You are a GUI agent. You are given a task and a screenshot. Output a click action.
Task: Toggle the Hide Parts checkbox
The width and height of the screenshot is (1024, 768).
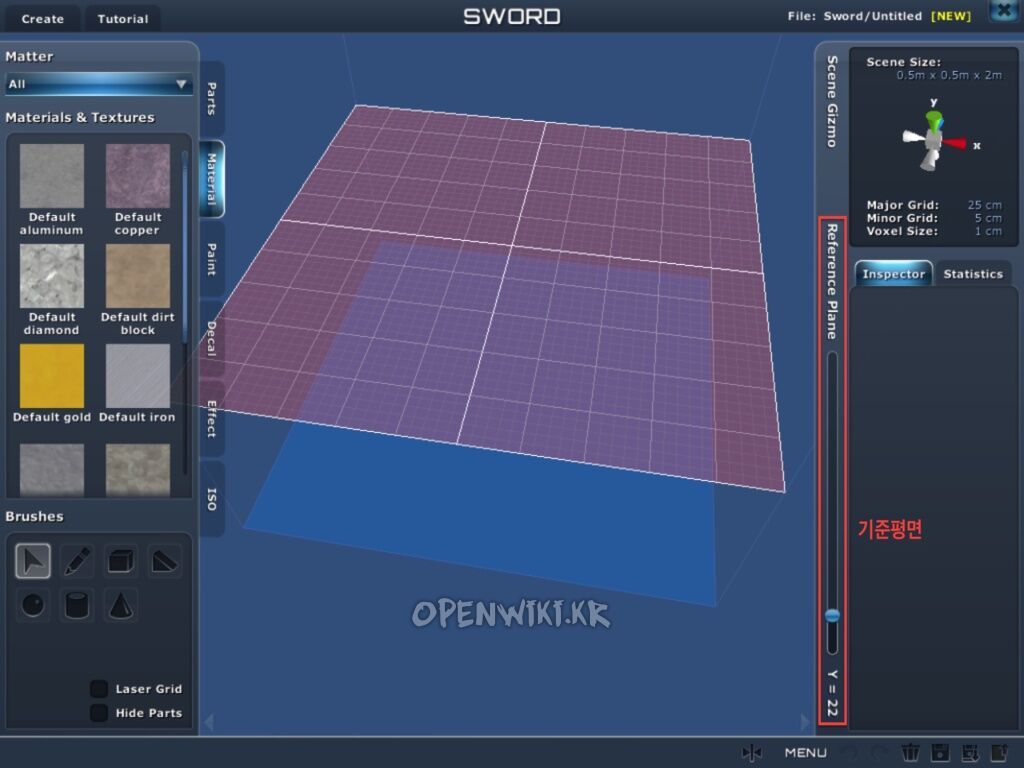point(99,712)
